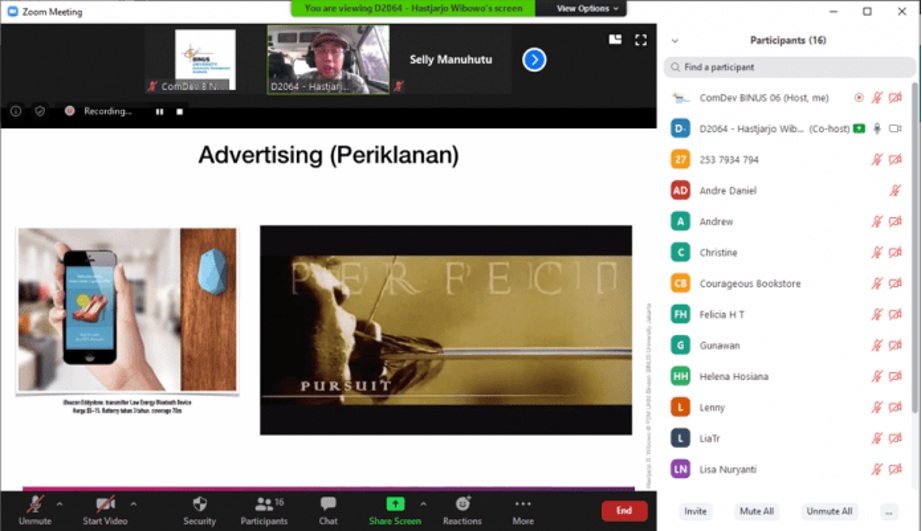922x531 pixels.
Task: Click the PERFECT PURSUIT video image on slide
Action: pos(446,330)
